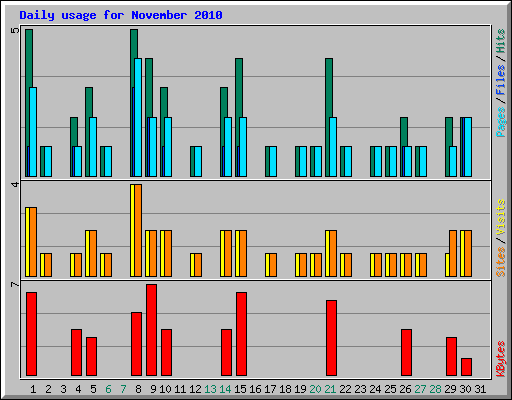This screenshot has height=400, width=512.
Task: Click day label "31" on x-axis
Action: pos(480,389)
